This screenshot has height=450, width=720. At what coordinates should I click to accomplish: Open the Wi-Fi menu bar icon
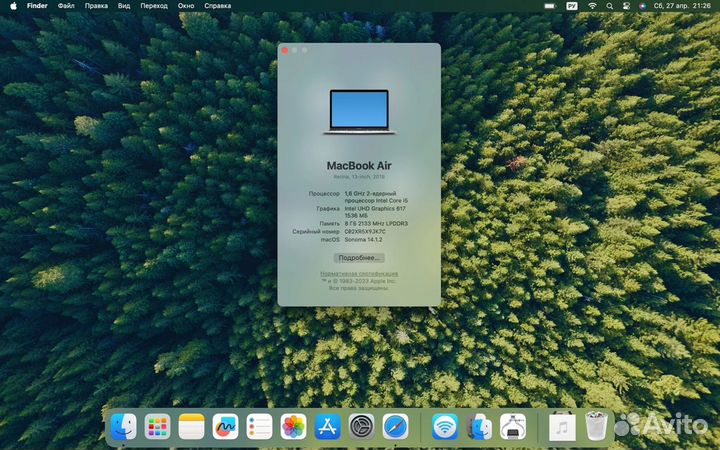coord(592,6)
